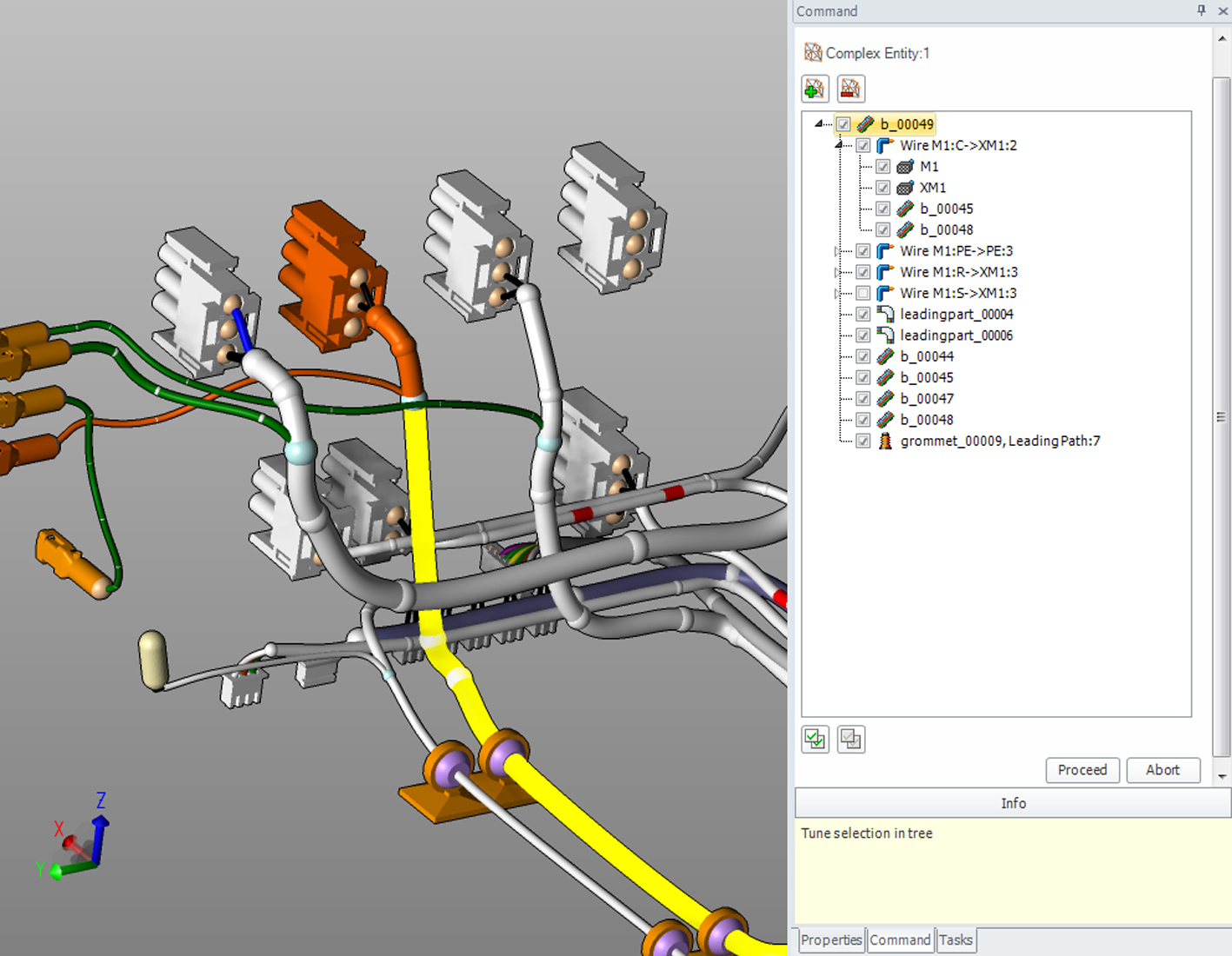The height and width of the screenshot is (956, 1232).
Task: Click the pin icon on the Command panel
Action: (1200, 10)
